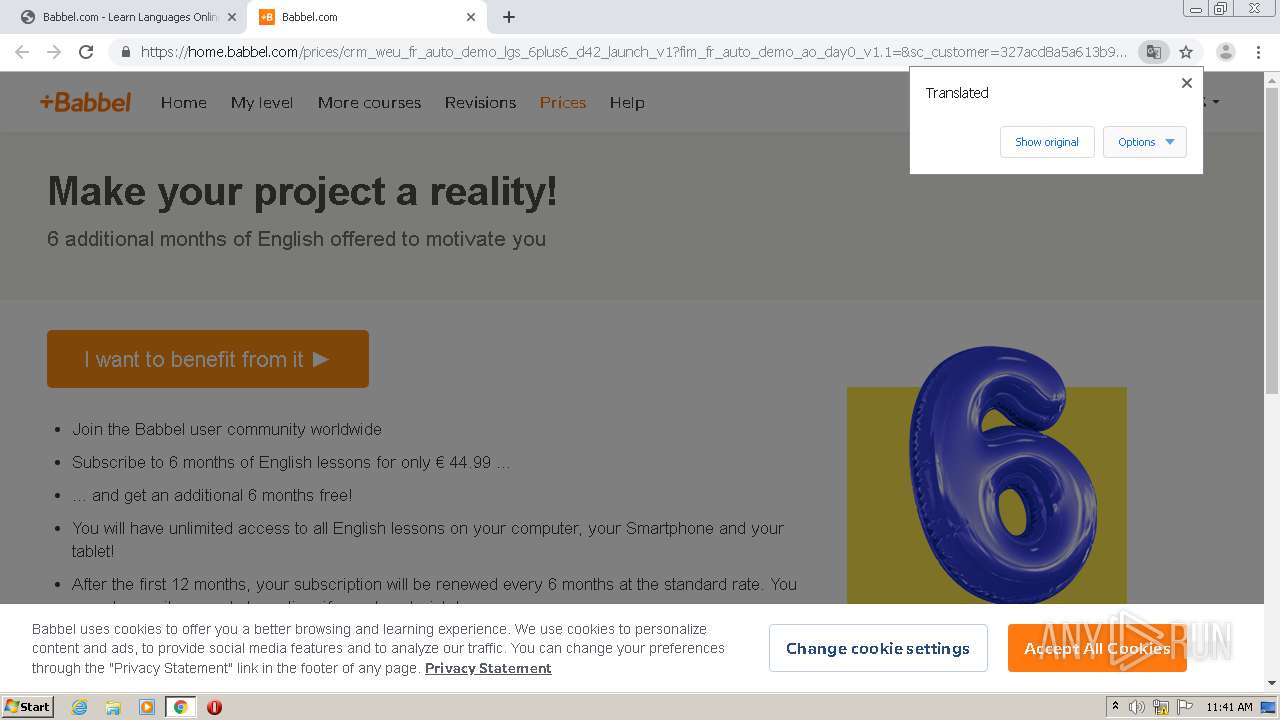Open the Privacy Statement link

[488, 668]
